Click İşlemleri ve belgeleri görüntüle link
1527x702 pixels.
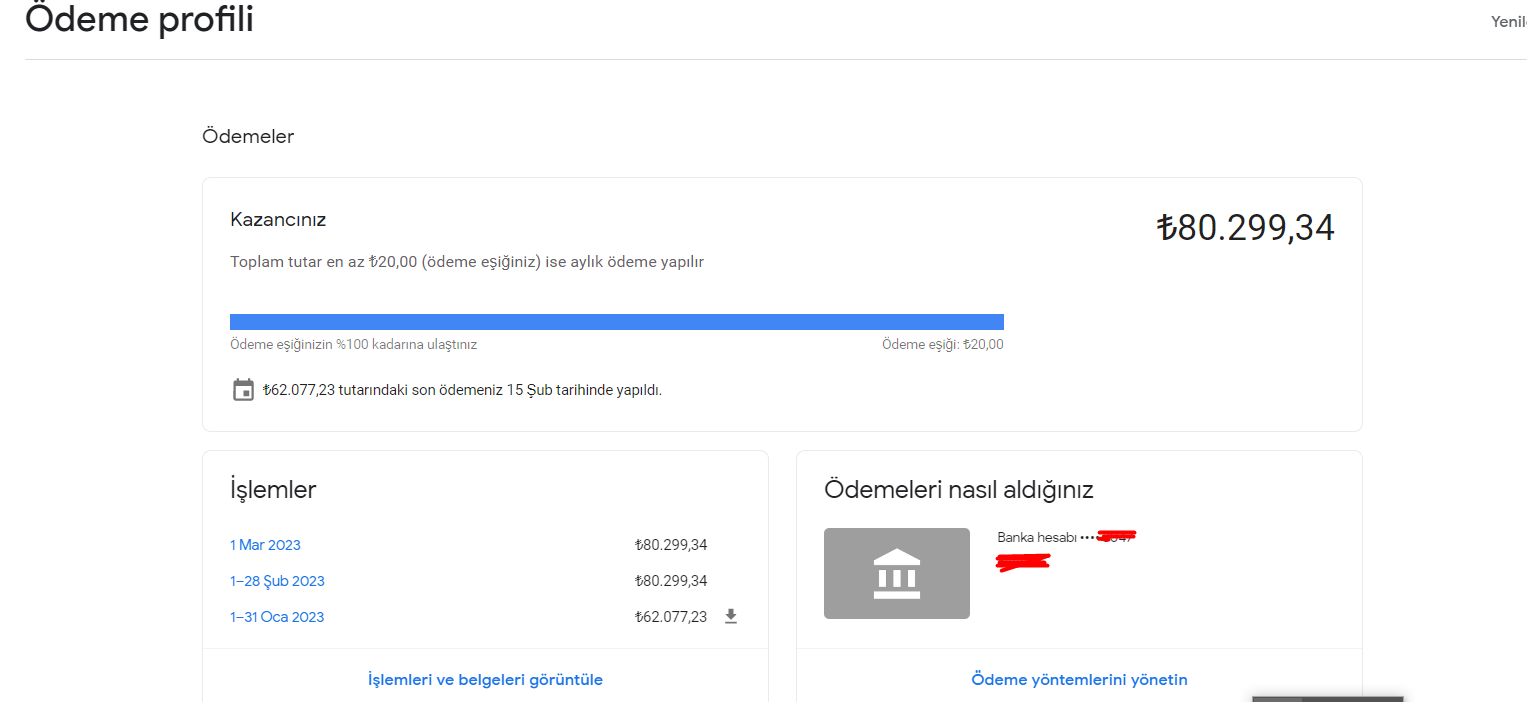point(485,680)
